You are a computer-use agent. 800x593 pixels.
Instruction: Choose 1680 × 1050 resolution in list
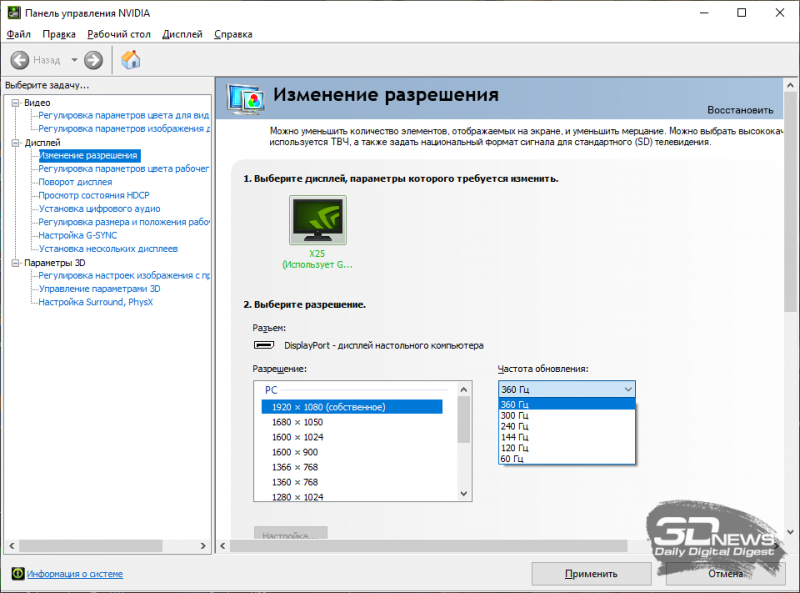point(298,422)
